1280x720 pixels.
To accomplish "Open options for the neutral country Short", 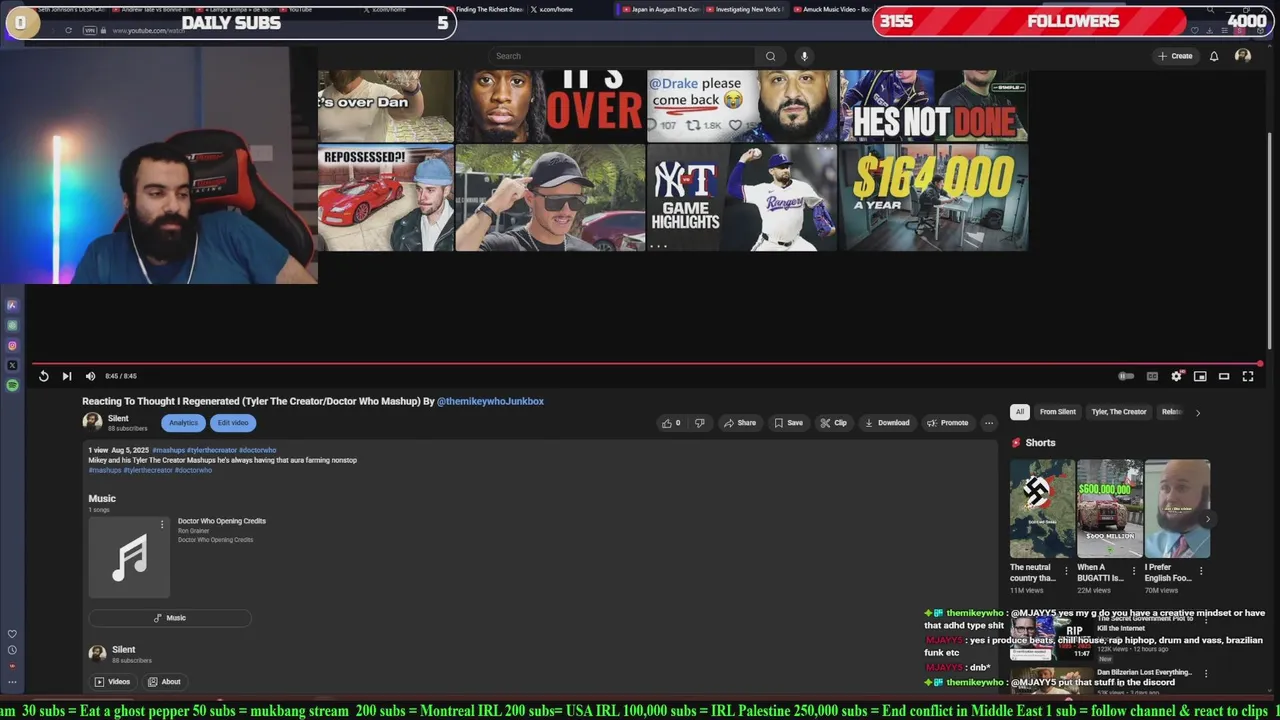I will click(1066, 571).
